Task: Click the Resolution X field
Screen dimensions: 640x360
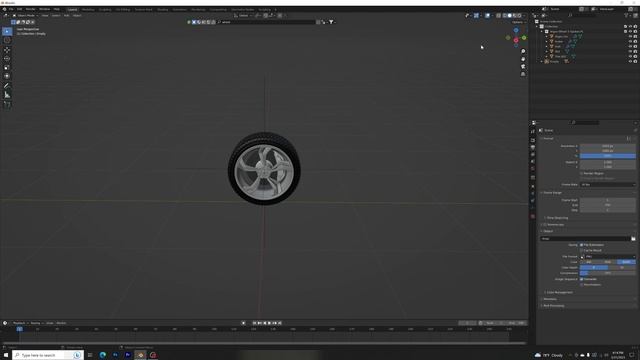Action: pos(608,146)
